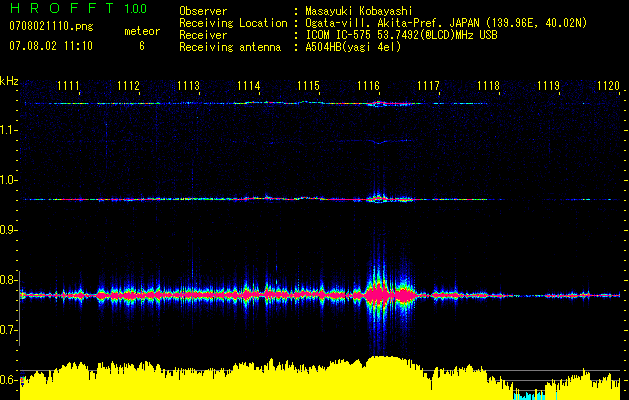Select the 1113 time label
This screenshot has height=400, width=629.
tap(188, 86)
